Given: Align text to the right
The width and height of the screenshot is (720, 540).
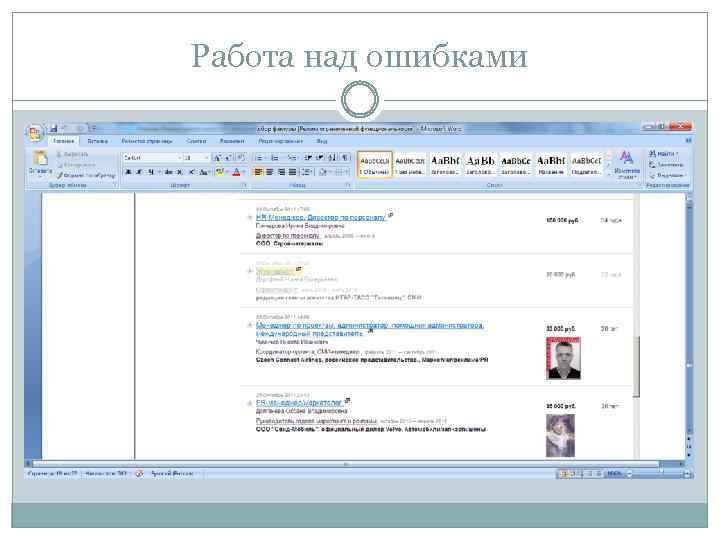Looking at the screenshot, I should pos(281,172).
